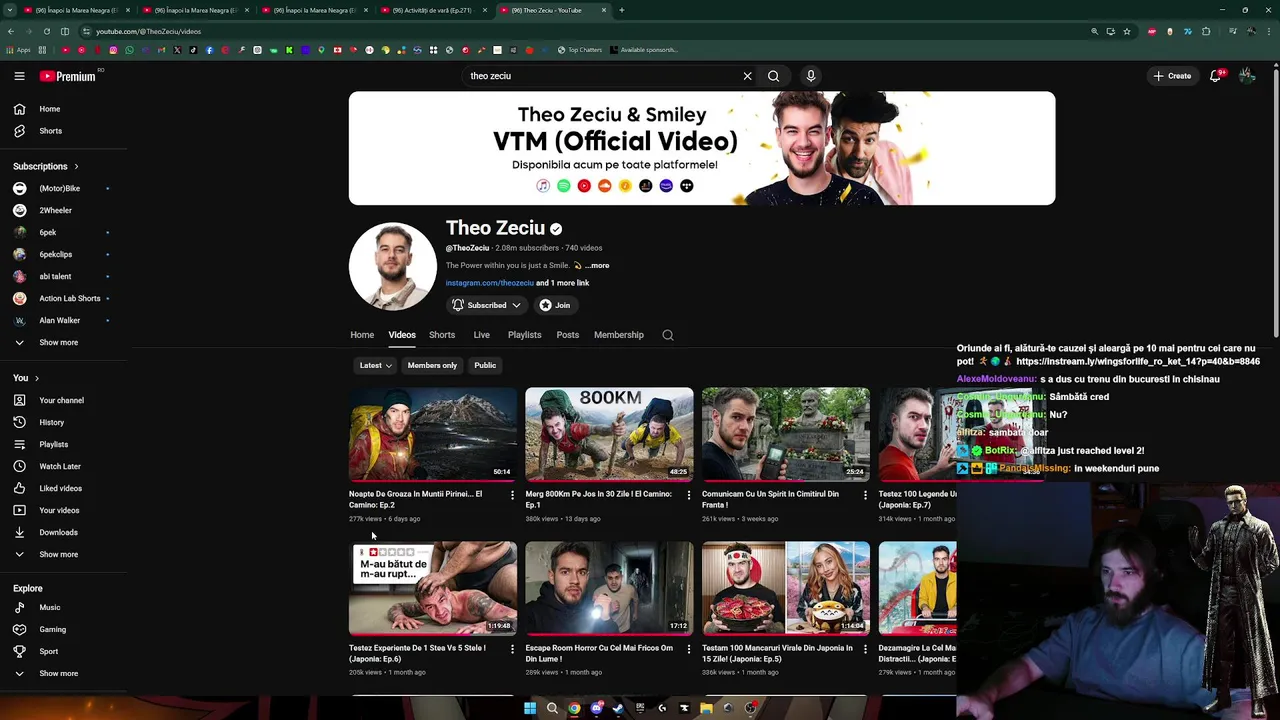Image resolution: width=1280 pixels, height=720 pixels.
Task: Open the Membership tab
Action: click(x=619, y=335)
